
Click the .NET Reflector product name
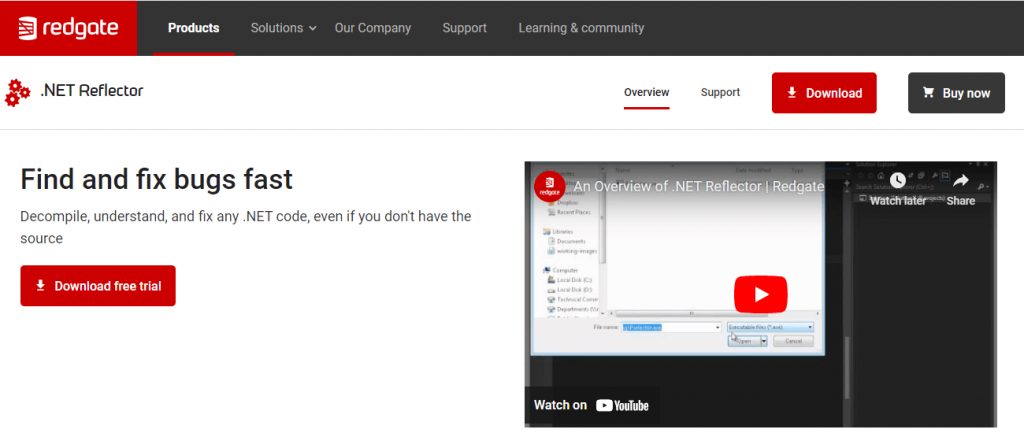click(x=92, y=91)
